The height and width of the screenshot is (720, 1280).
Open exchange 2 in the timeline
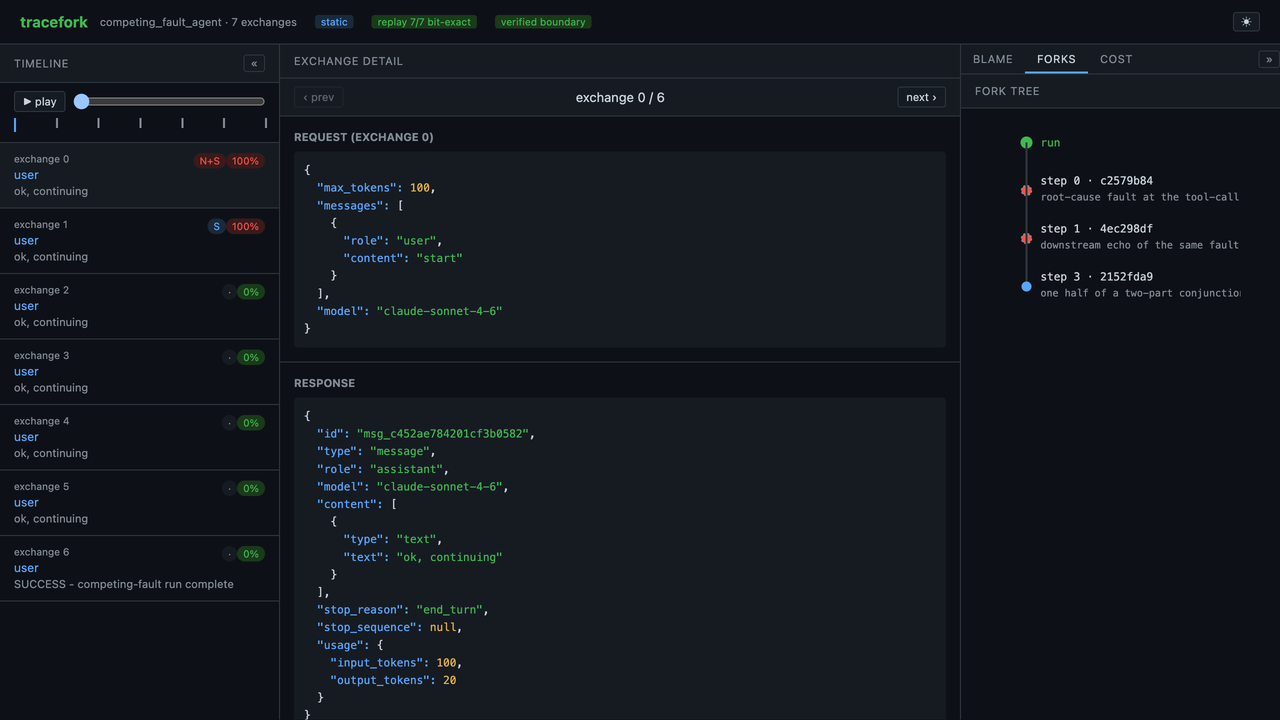pos(139,306)
